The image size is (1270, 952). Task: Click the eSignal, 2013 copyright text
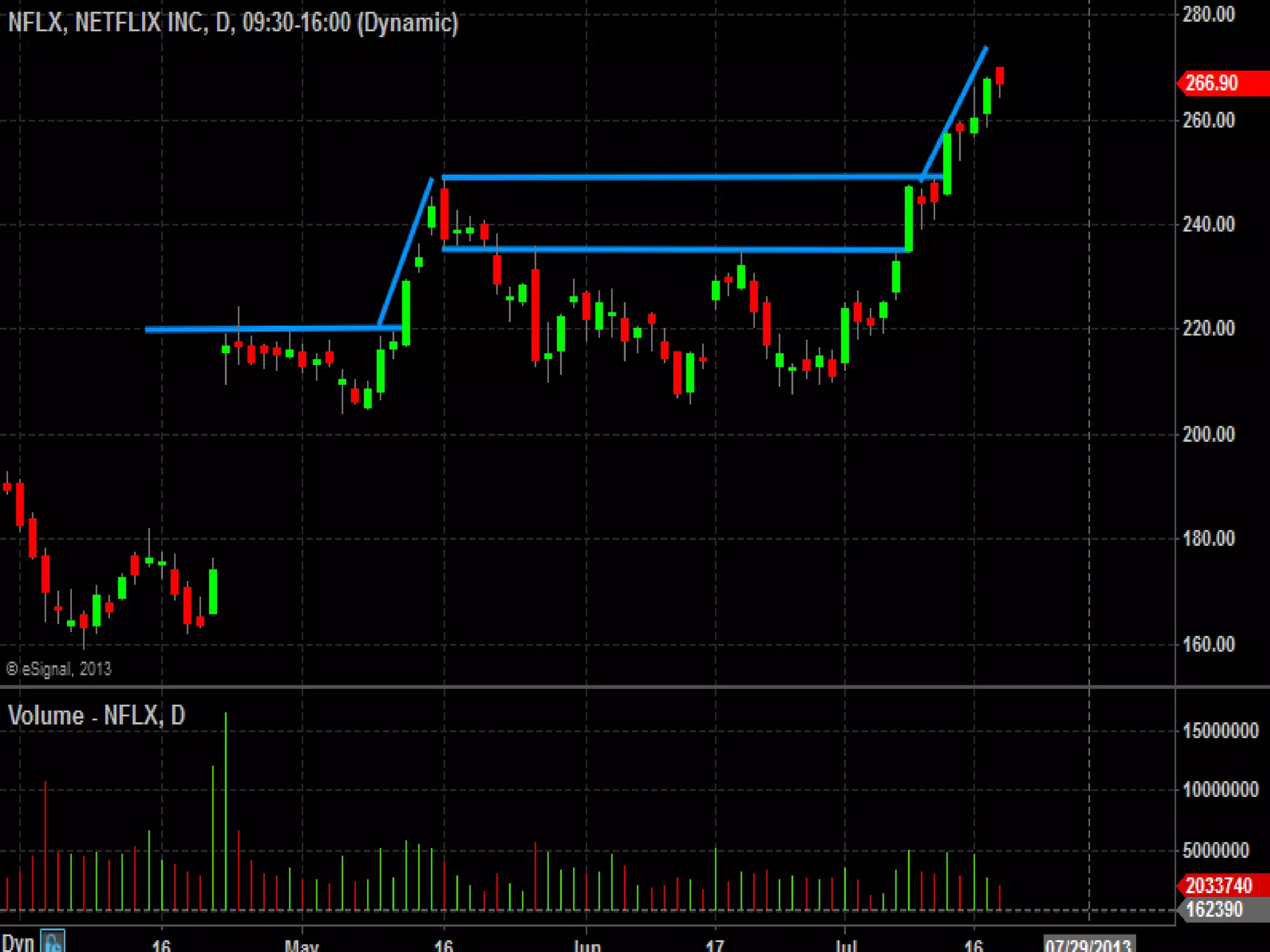[x=59, y=669]
